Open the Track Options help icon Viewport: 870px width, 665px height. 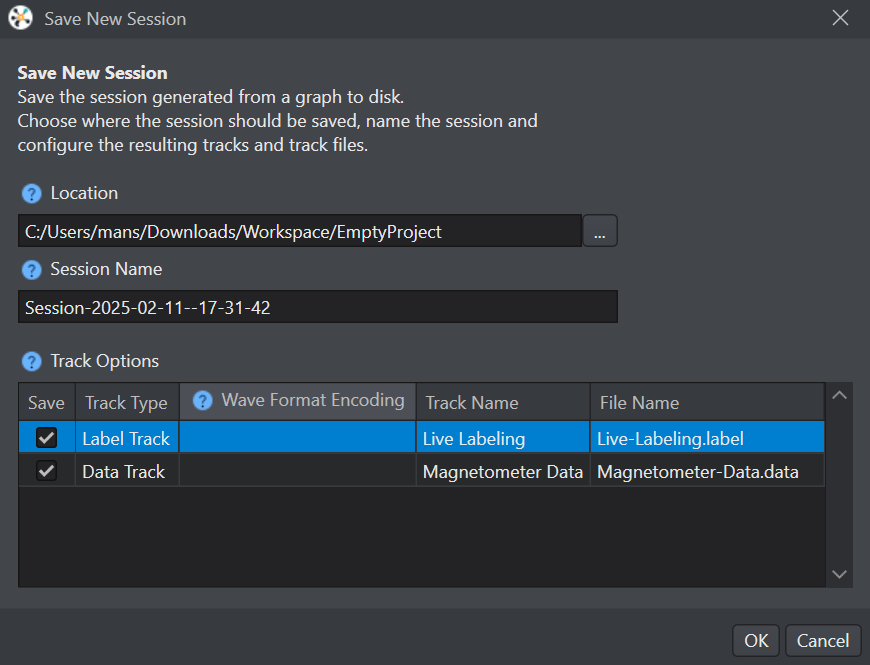pos(32,362)
